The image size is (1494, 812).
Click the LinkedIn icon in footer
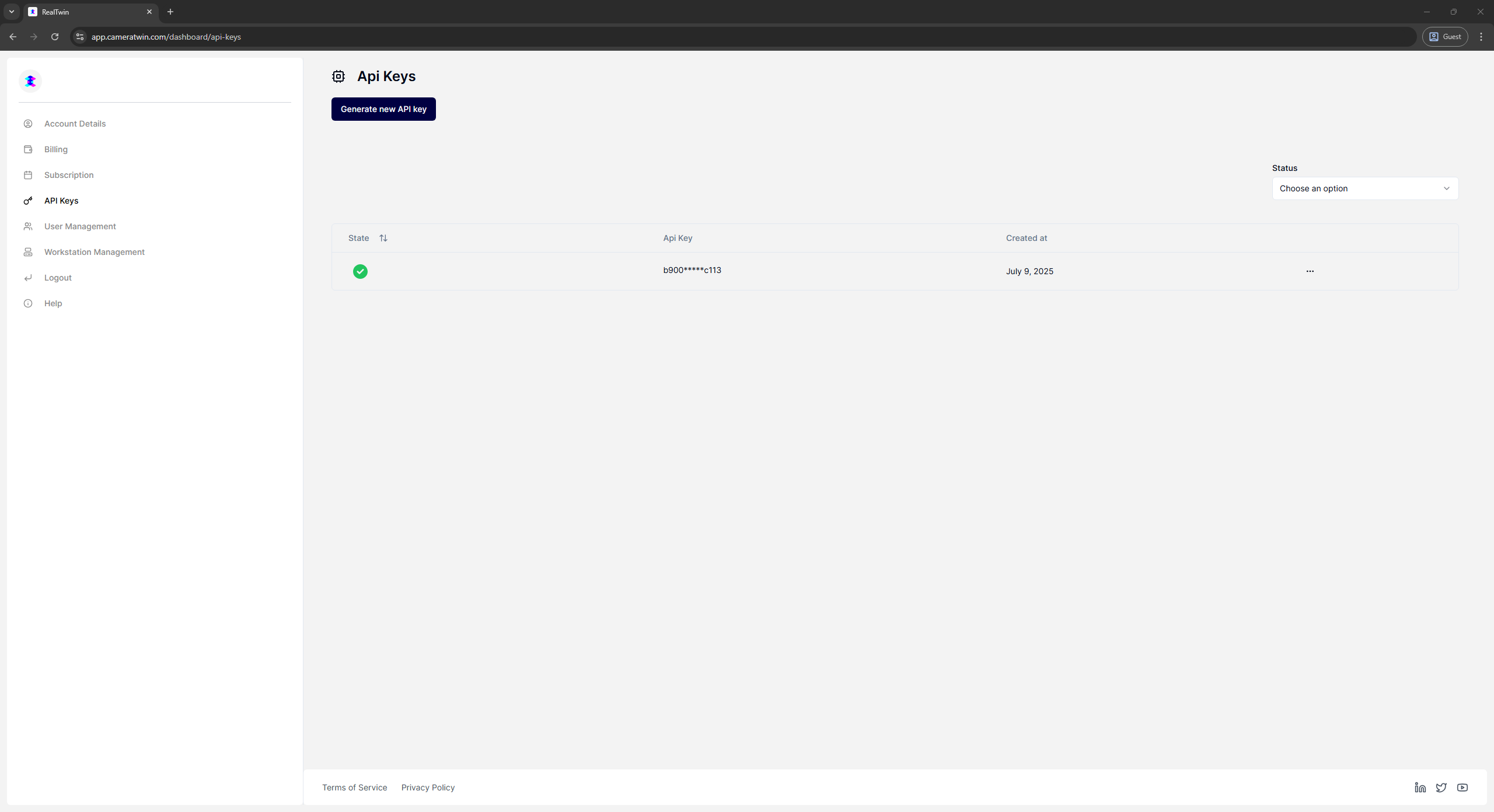[1420, 787]
